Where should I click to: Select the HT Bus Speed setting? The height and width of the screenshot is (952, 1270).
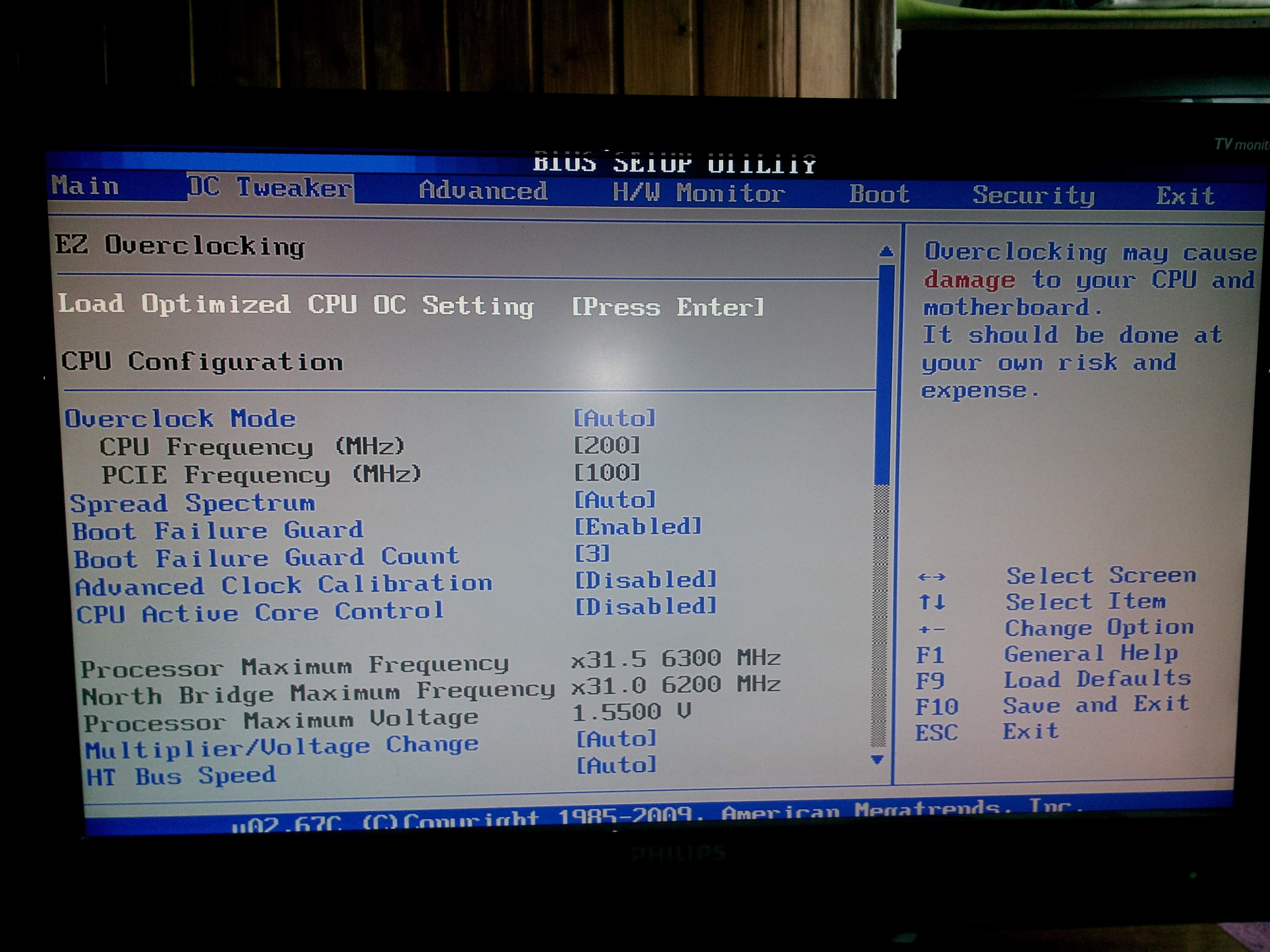(x=181, y=776)
